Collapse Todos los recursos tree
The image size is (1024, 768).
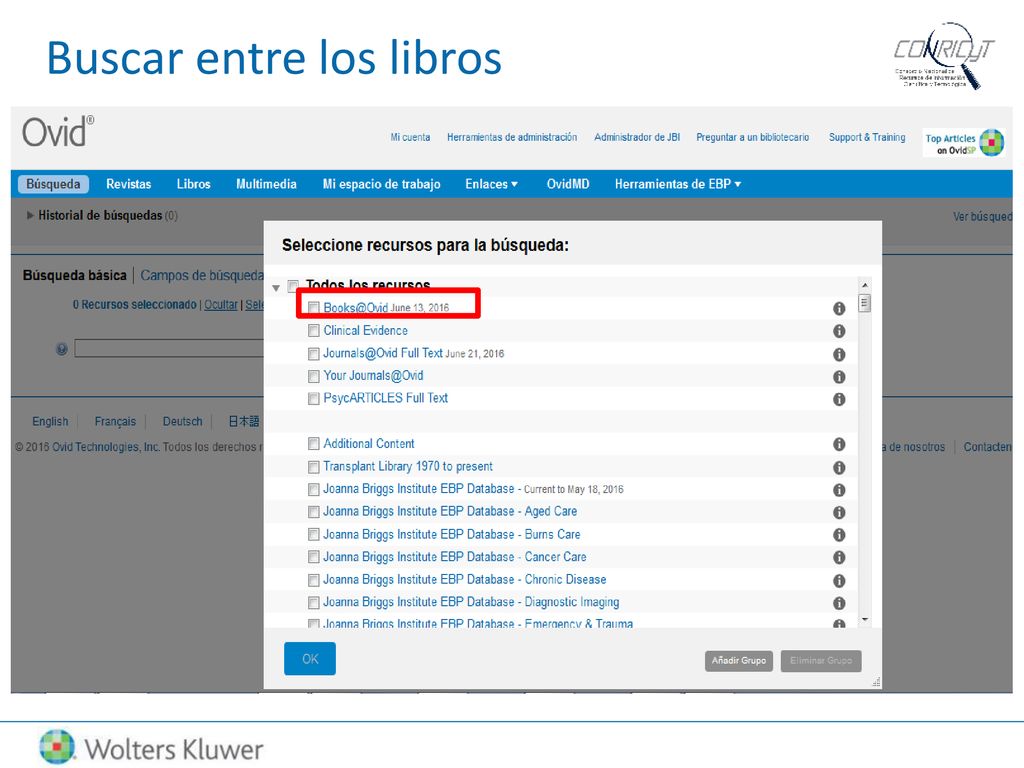click(x=276, y=287)
